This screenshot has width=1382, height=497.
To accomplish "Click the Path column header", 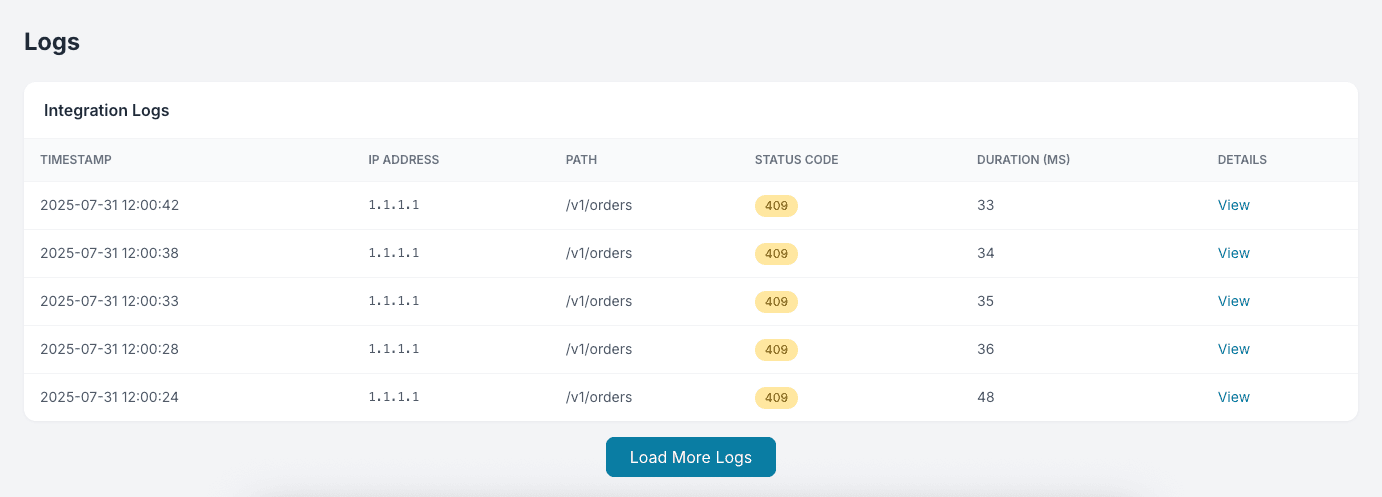I will (x=581, y=160).
